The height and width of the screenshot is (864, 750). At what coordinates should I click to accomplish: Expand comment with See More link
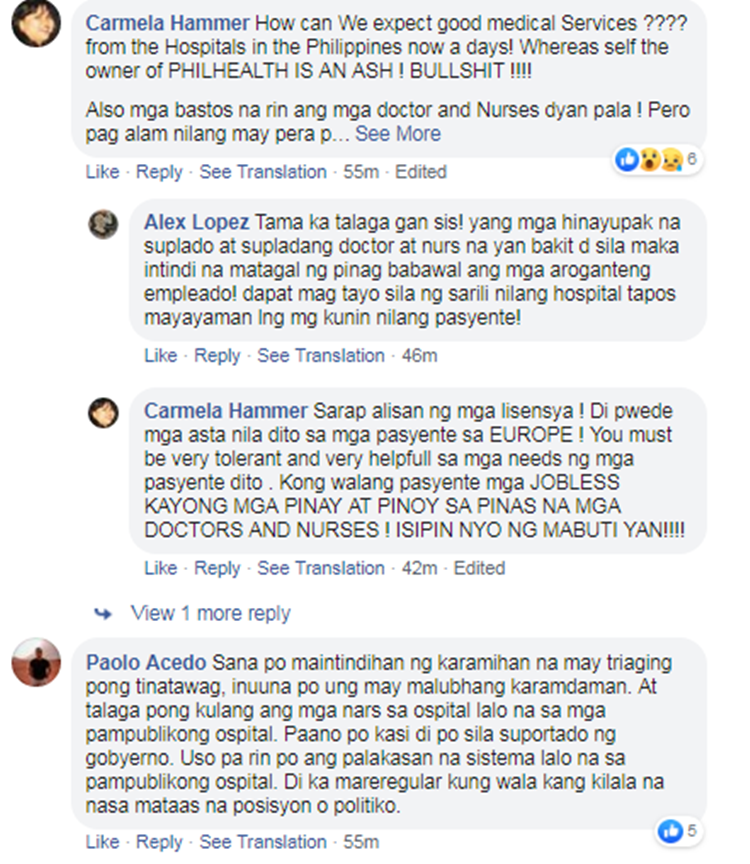tap(397, 134)
